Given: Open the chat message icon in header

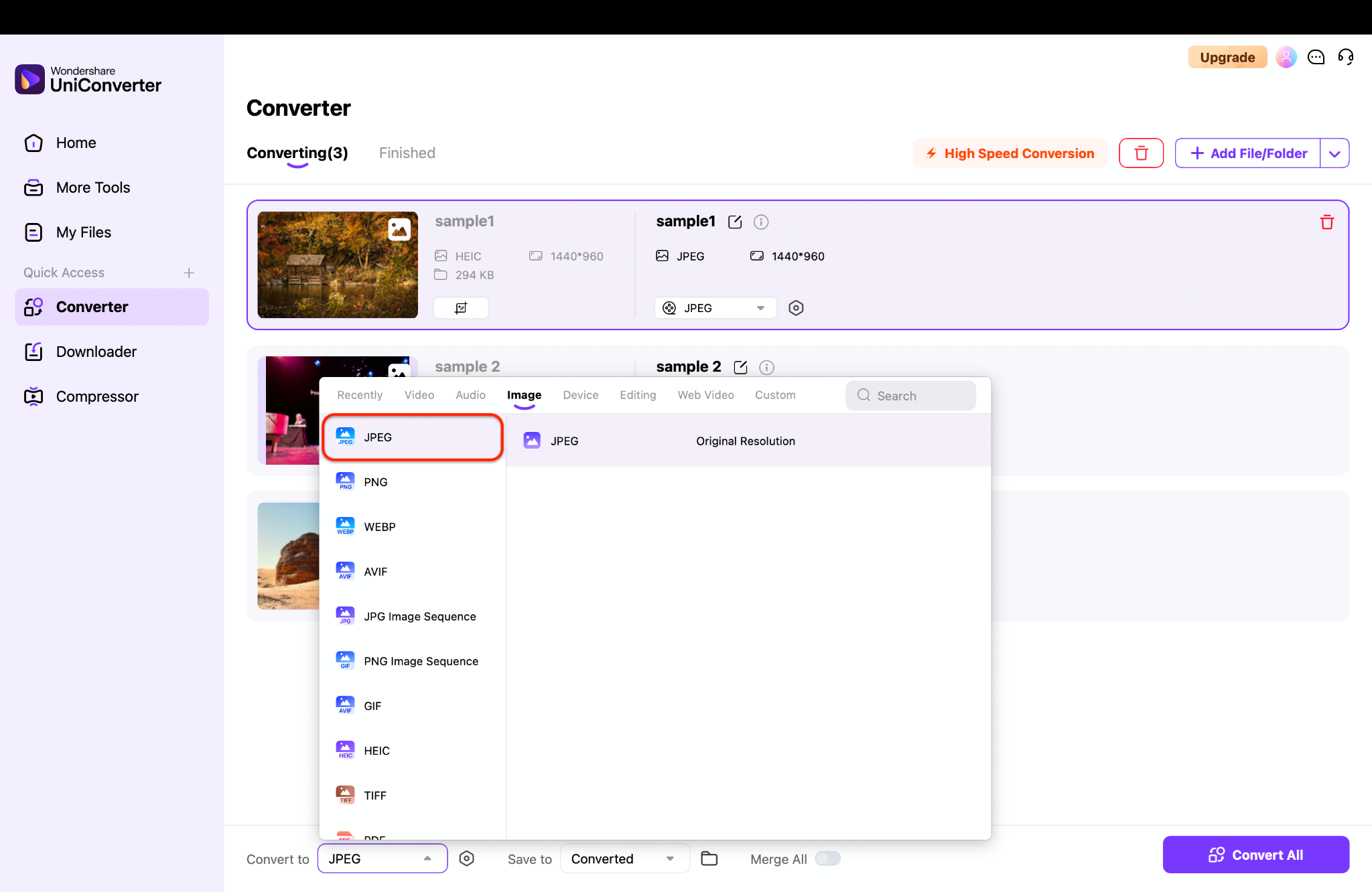Looking at the screenshot, I should (x=1316, y=57).
